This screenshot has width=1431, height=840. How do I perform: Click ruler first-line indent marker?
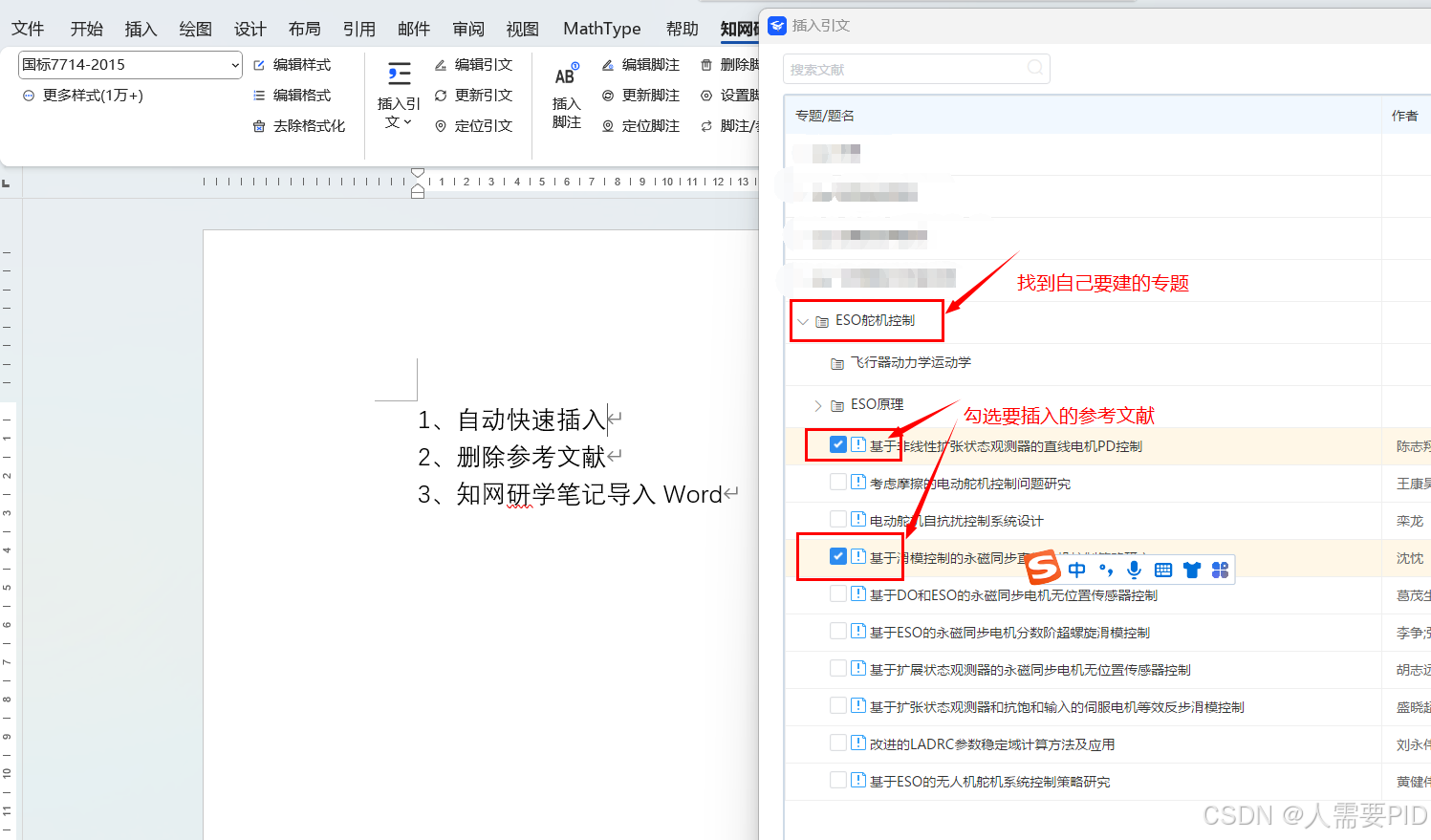418,173
